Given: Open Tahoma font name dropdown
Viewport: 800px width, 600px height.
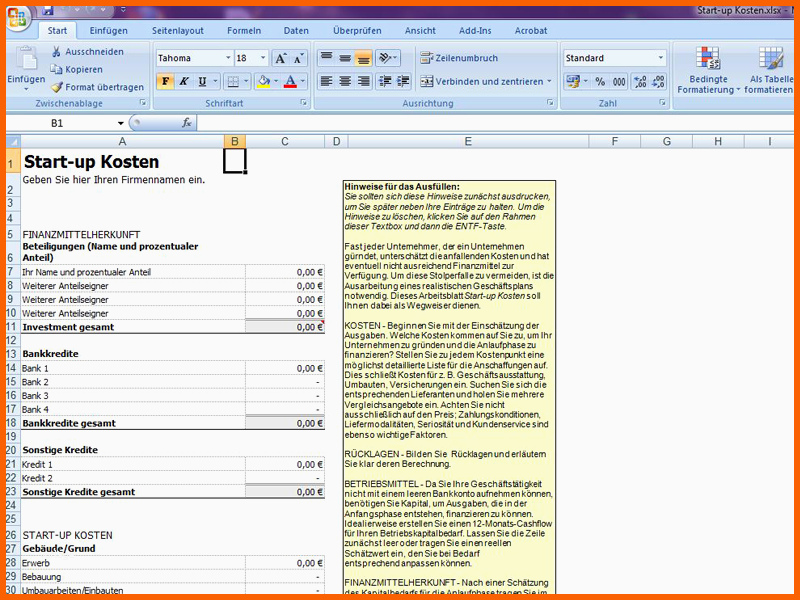Looking at the screenshot, I should [228, 58].
